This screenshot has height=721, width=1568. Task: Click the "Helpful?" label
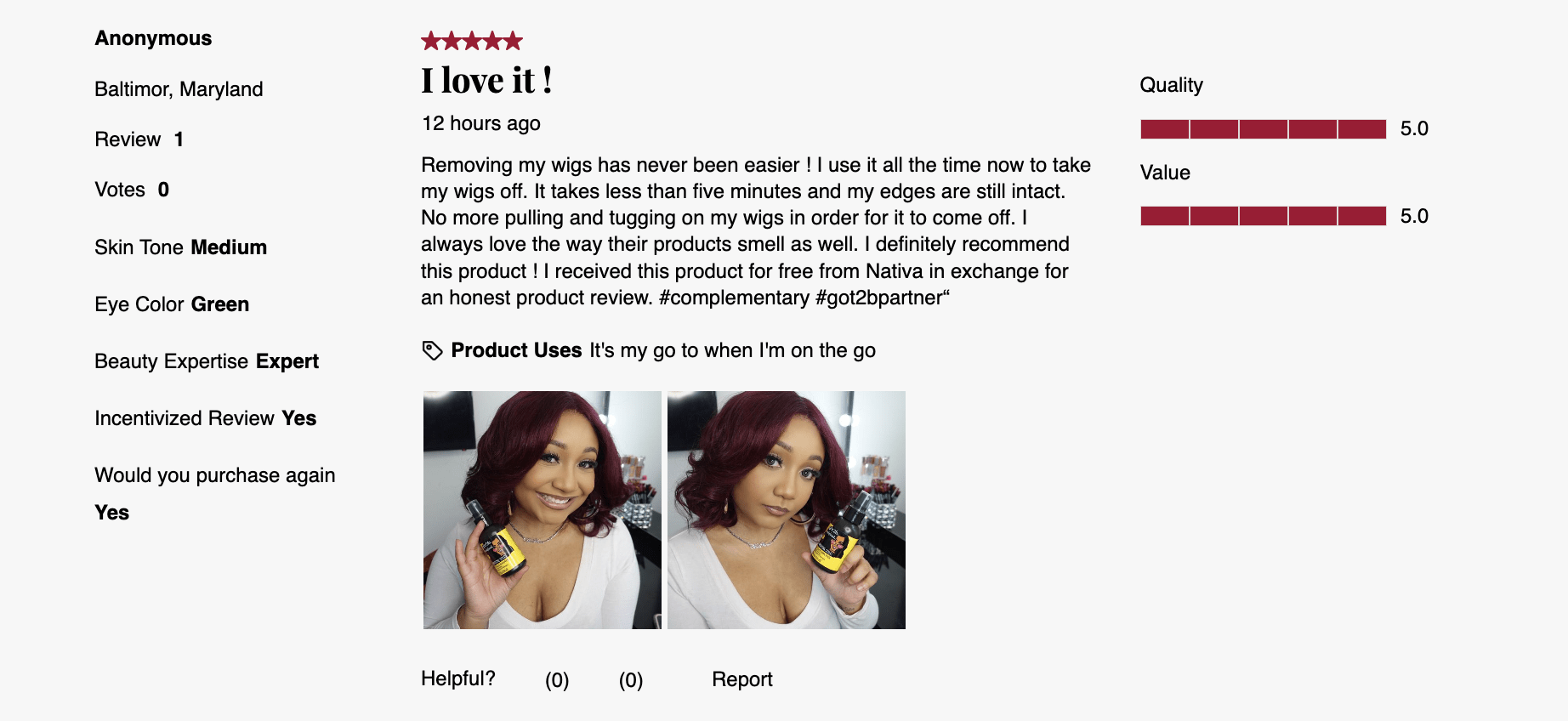[x=458, y=678]
